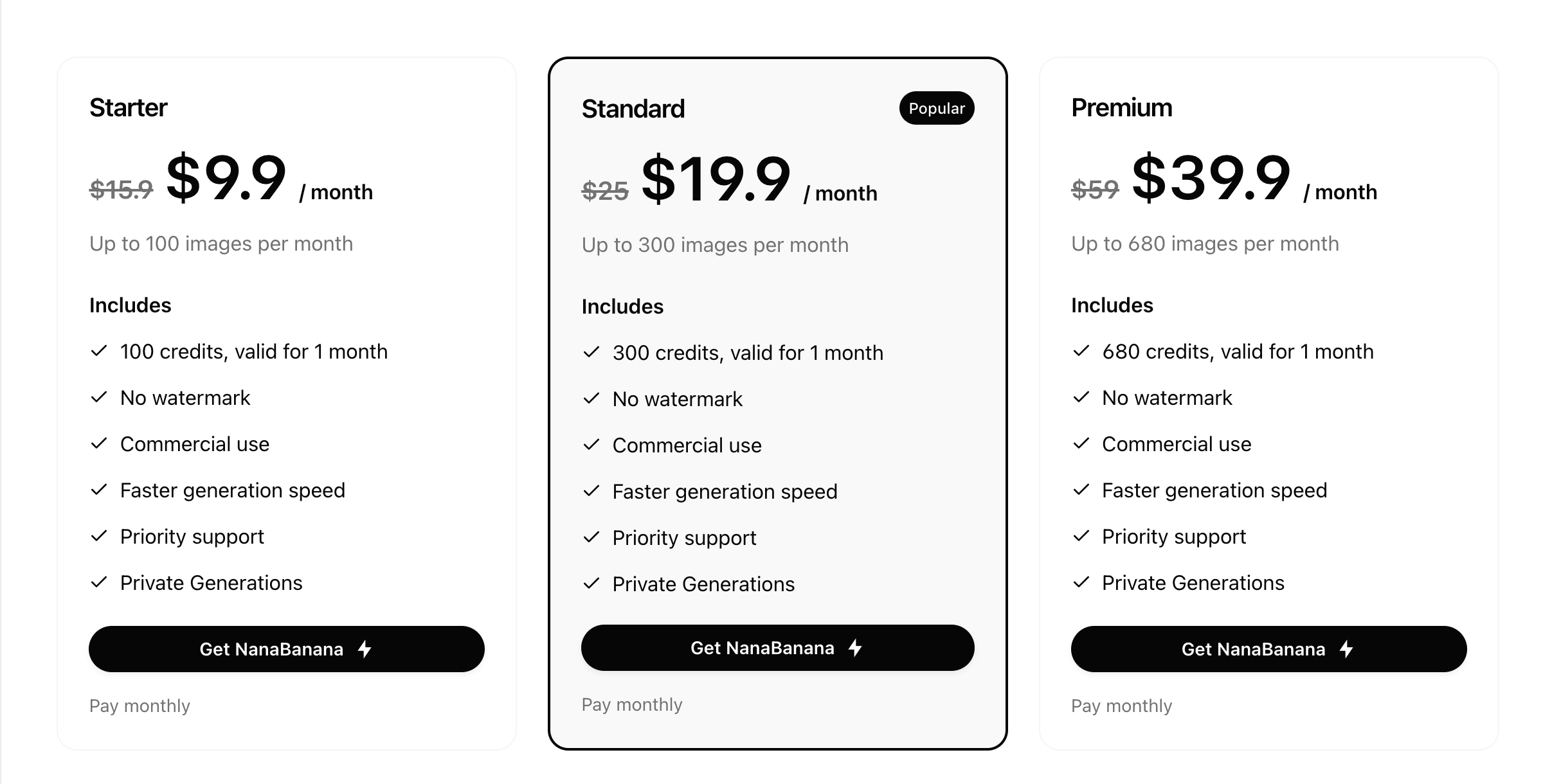The width and height of the screenshot is (1543, 784).
Task: Click the $19.9 Standard price
Action: click(x=716, y=180)
